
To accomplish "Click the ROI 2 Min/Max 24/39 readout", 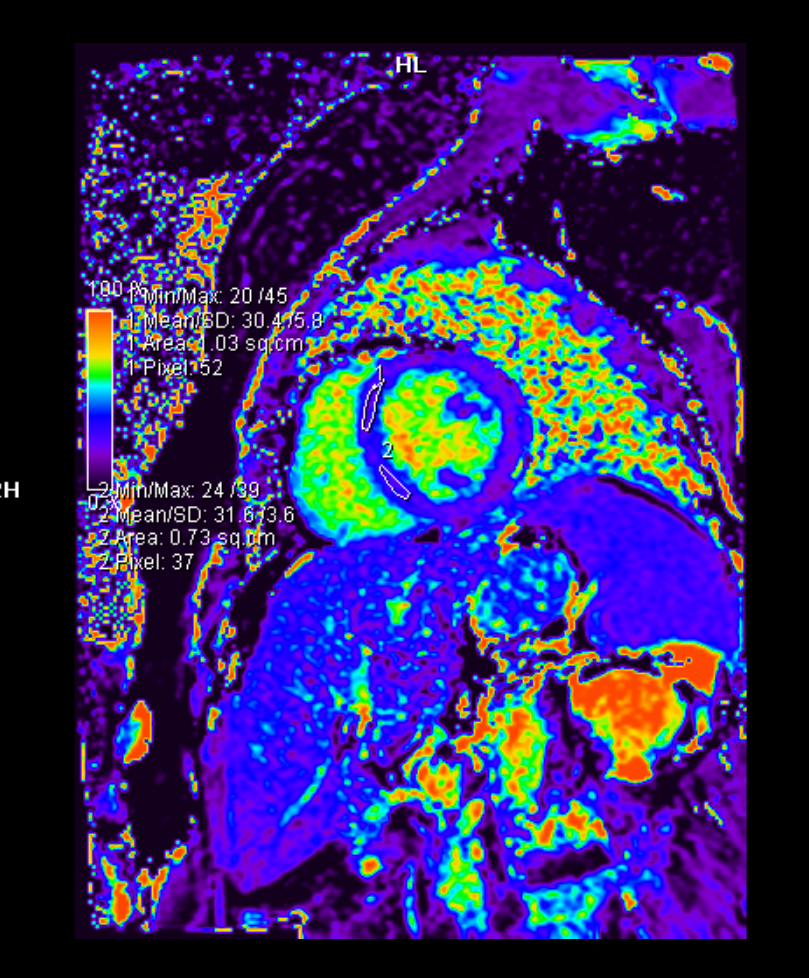I will [x=193, y=491].
